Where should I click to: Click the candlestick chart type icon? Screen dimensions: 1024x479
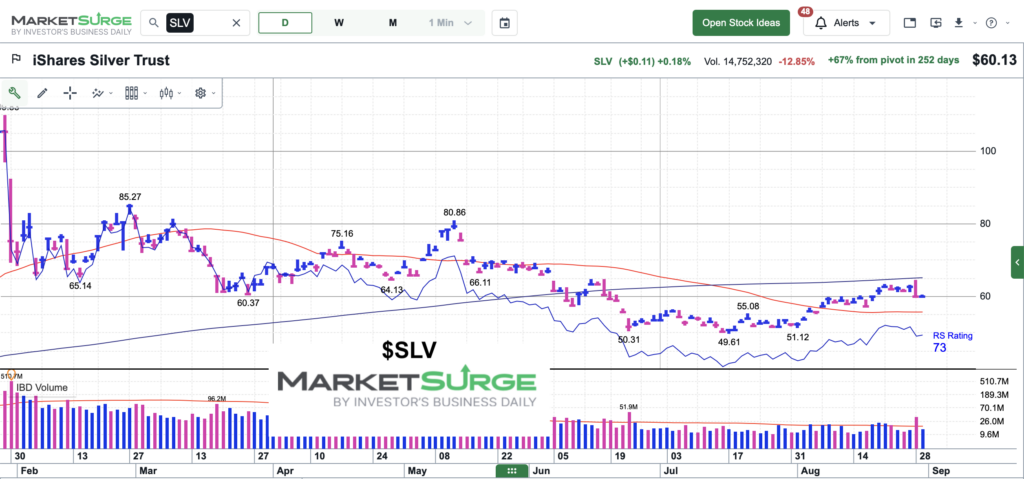tap(166, 93)
